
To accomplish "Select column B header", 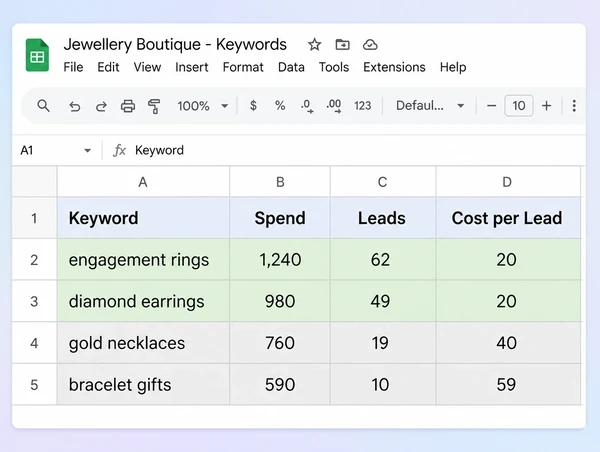I will [280, 182].
